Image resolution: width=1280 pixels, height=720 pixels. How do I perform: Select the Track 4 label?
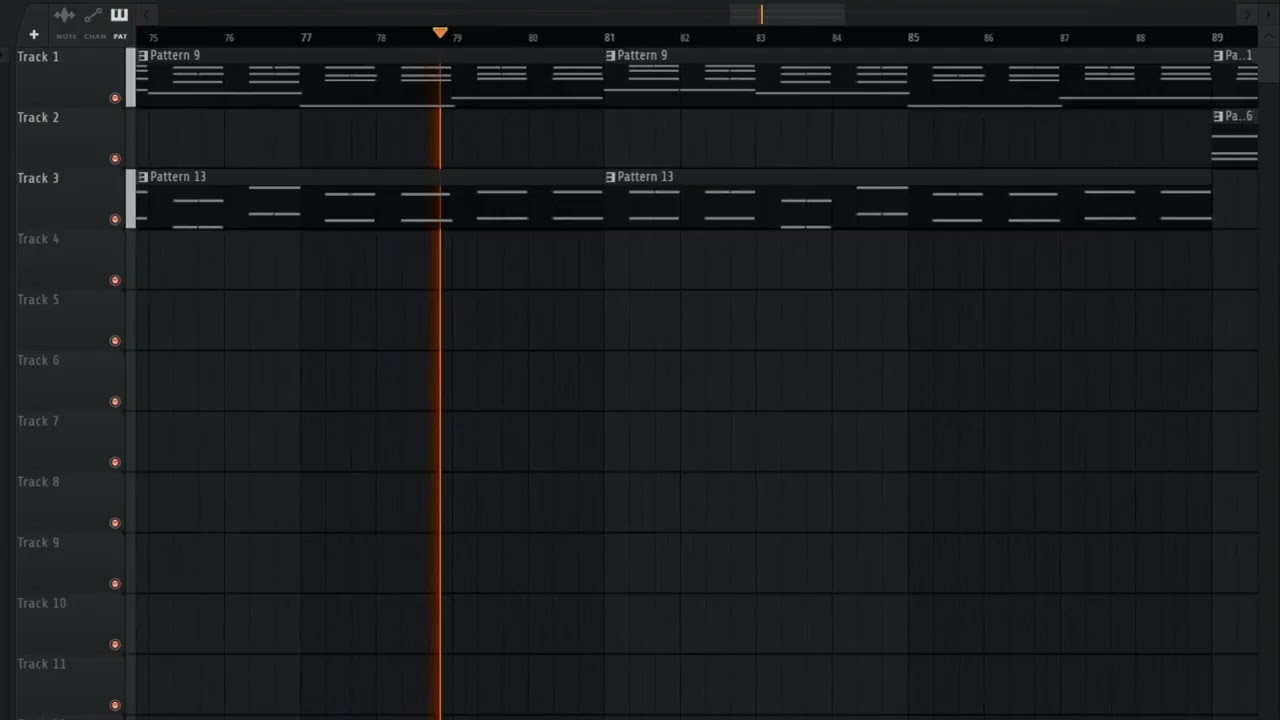point(38,239)
